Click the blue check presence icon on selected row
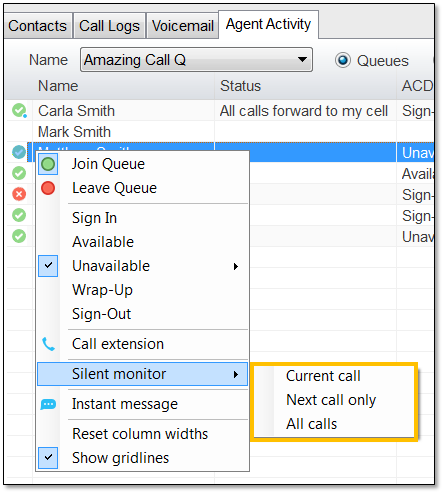 point(19,152)
